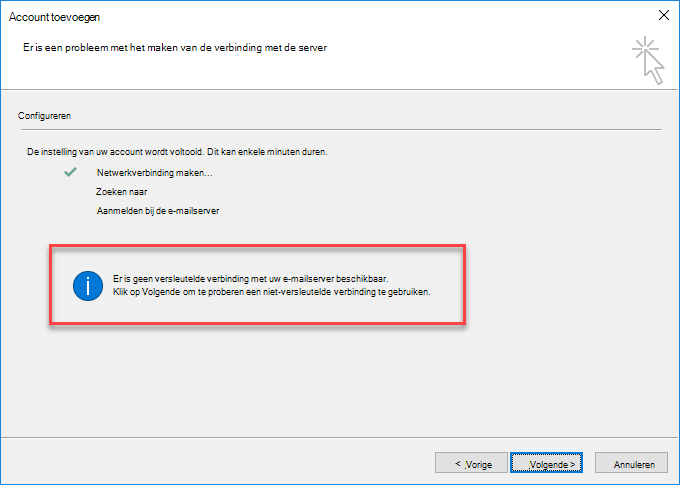Click the blue information icon
This screenshot has height=485, width=680.
[x=88, y=286]
